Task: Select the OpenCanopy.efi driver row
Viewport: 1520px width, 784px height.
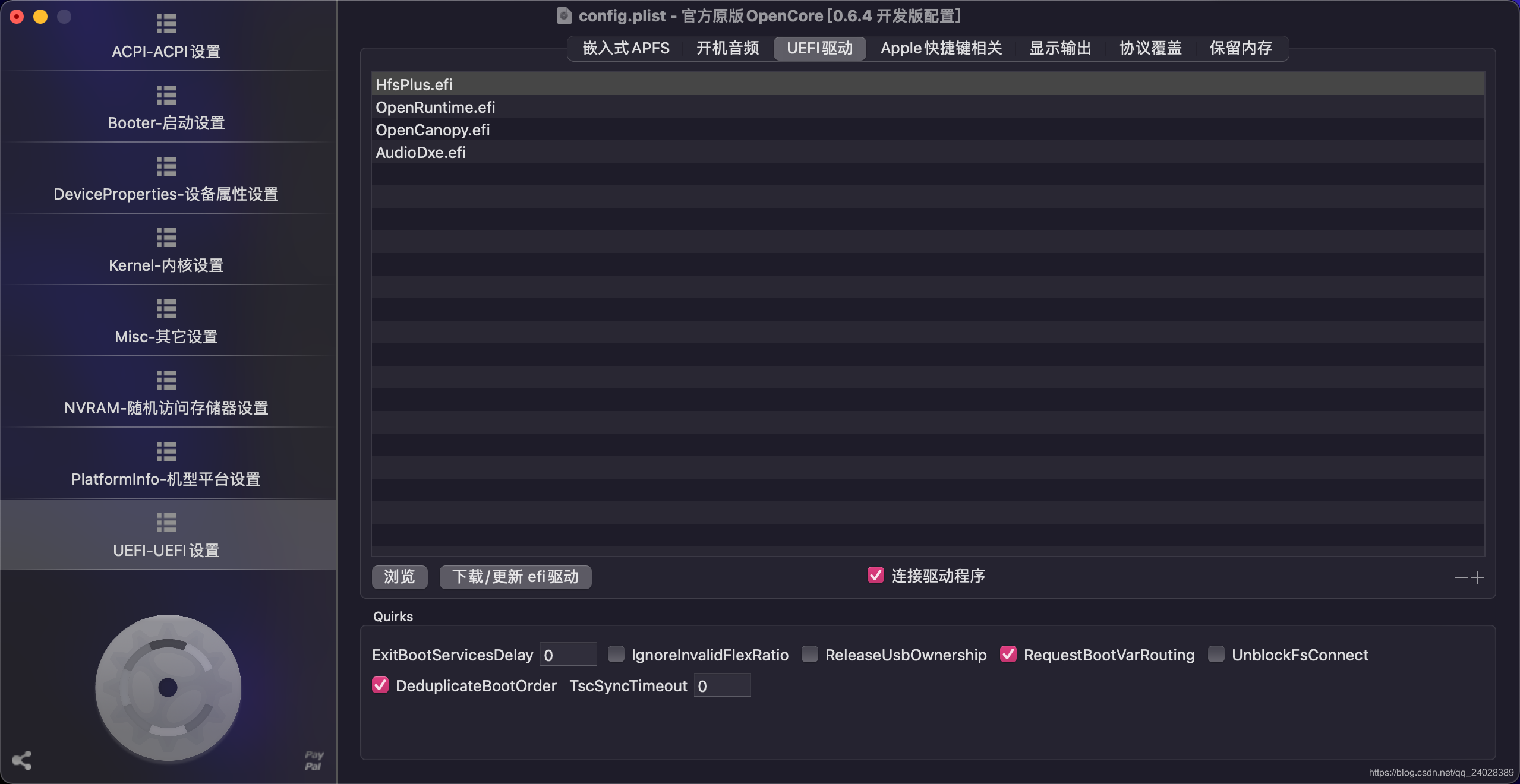Action: point(928,129)
